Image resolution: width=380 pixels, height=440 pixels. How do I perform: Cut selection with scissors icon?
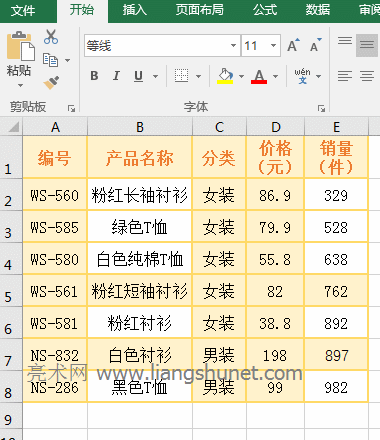click(x=51, y=37)
